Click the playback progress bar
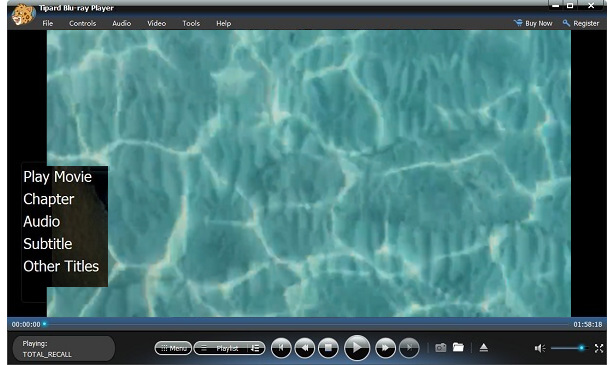Viewport: 614px width, 365px height. point(307,324)
